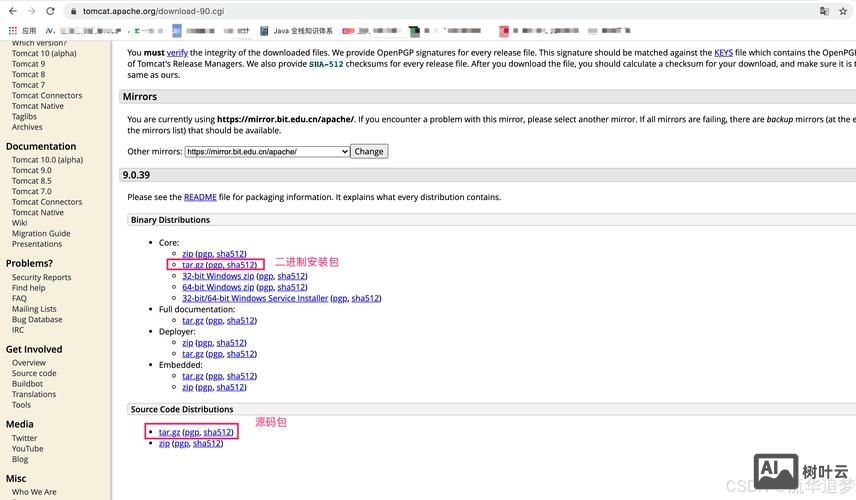This screenshot has height=500, width=856.
Task: Open Tomcat 9.0 documentation link
Action: click(32, 170)
